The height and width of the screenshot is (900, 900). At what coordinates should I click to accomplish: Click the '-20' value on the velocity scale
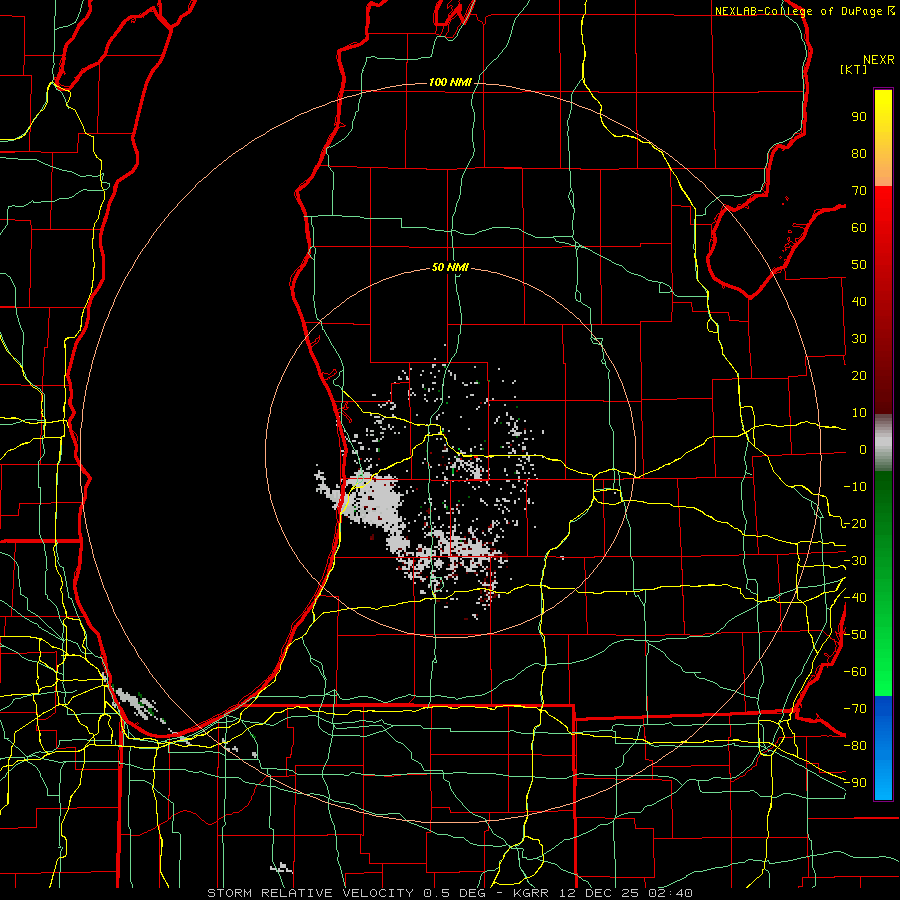point(855,524)
